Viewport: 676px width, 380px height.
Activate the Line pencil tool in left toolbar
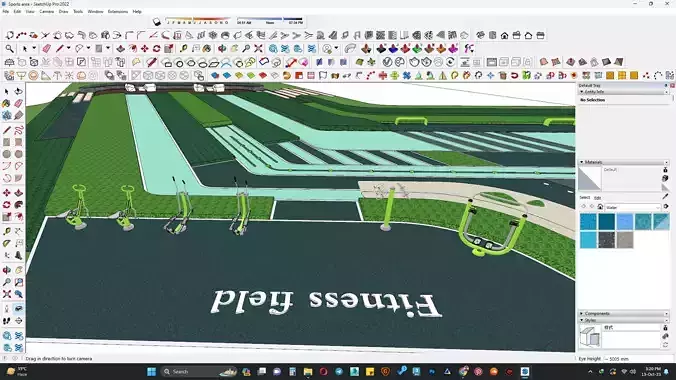point(6,130)
